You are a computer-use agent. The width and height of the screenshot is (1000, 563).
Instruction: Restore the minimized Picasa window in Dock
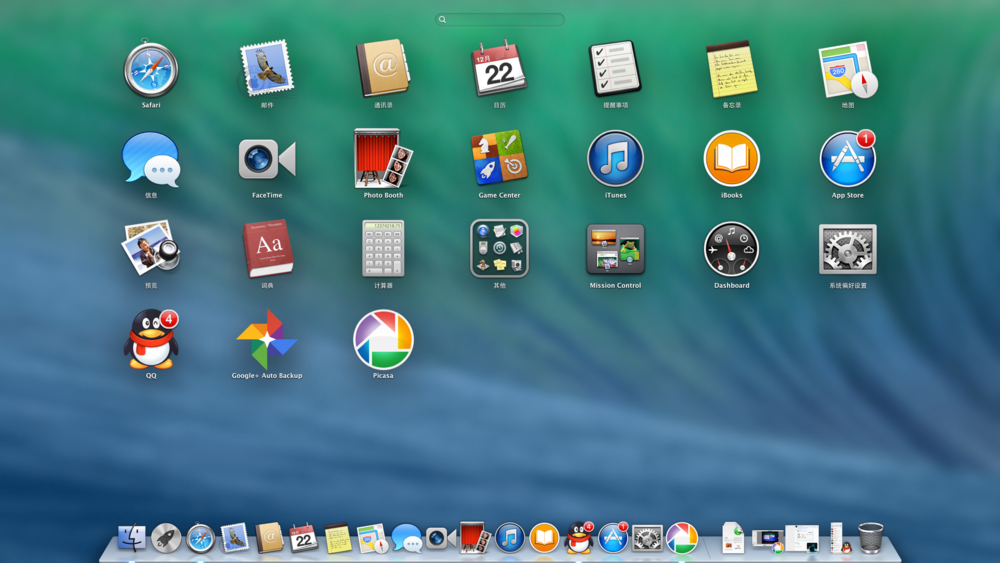click(x=768, y=541)
